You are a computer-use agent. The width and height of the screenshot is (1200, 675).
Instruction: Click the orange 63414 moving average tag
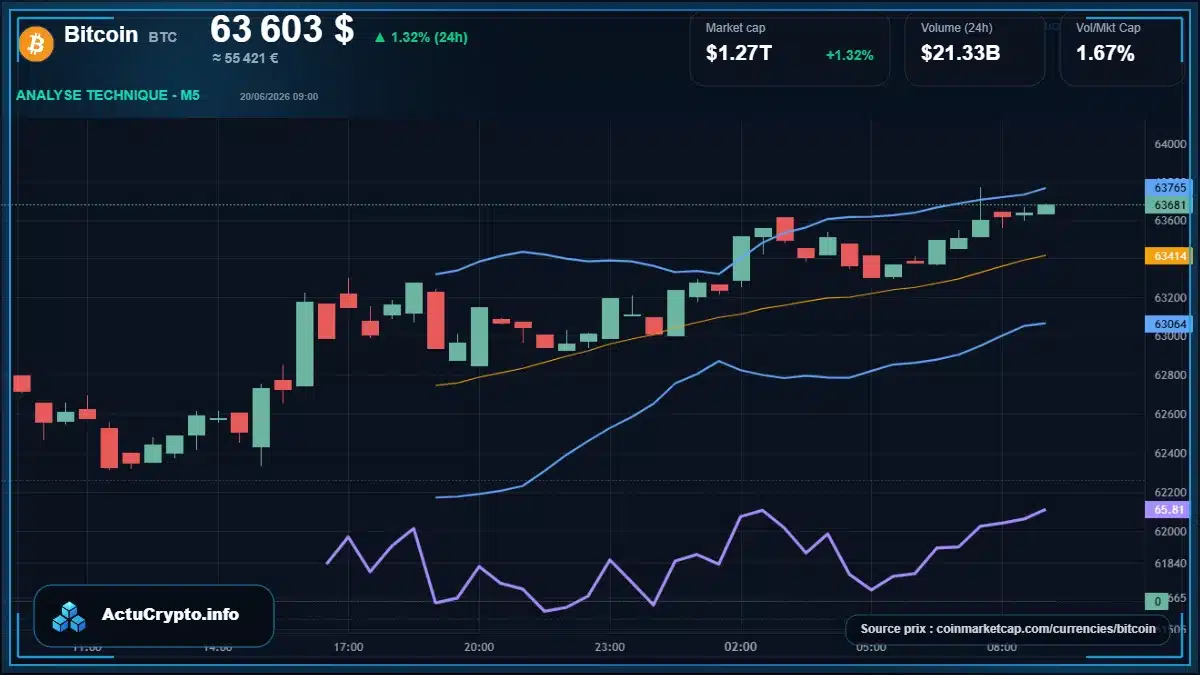[x=1169, y=256]
